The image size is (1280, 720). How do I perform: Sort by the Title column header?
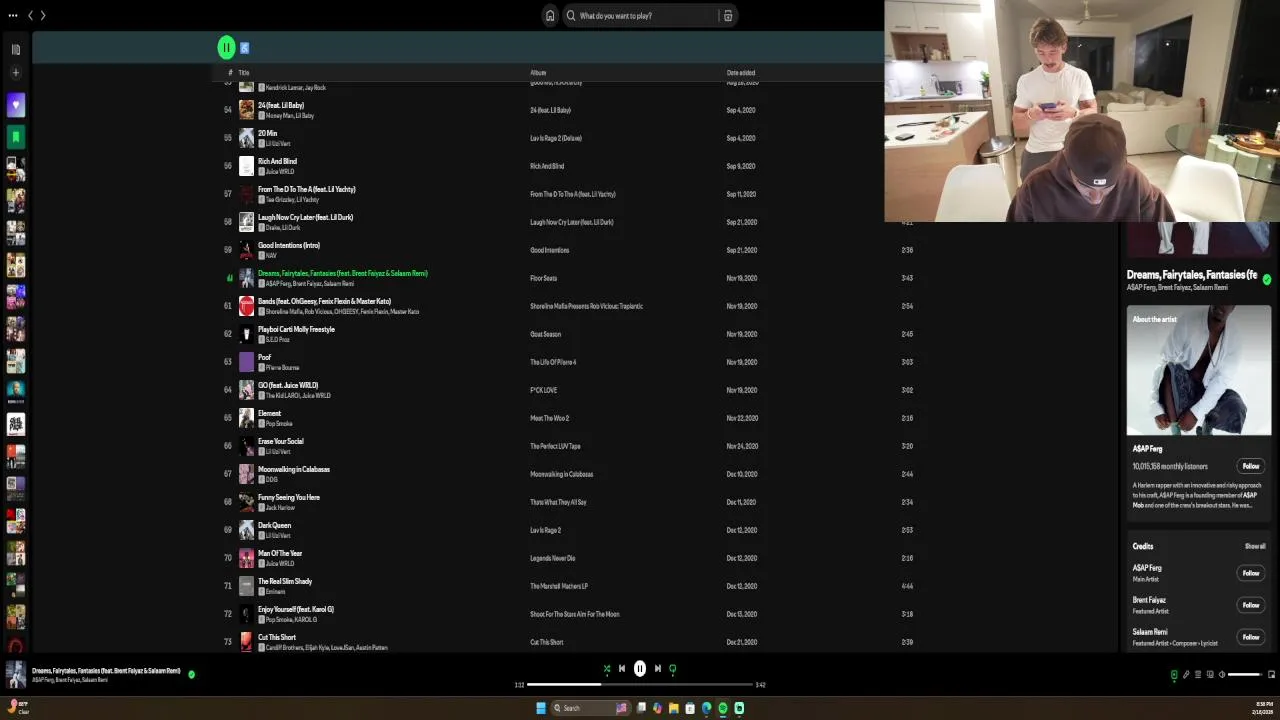tap(243, 73)
